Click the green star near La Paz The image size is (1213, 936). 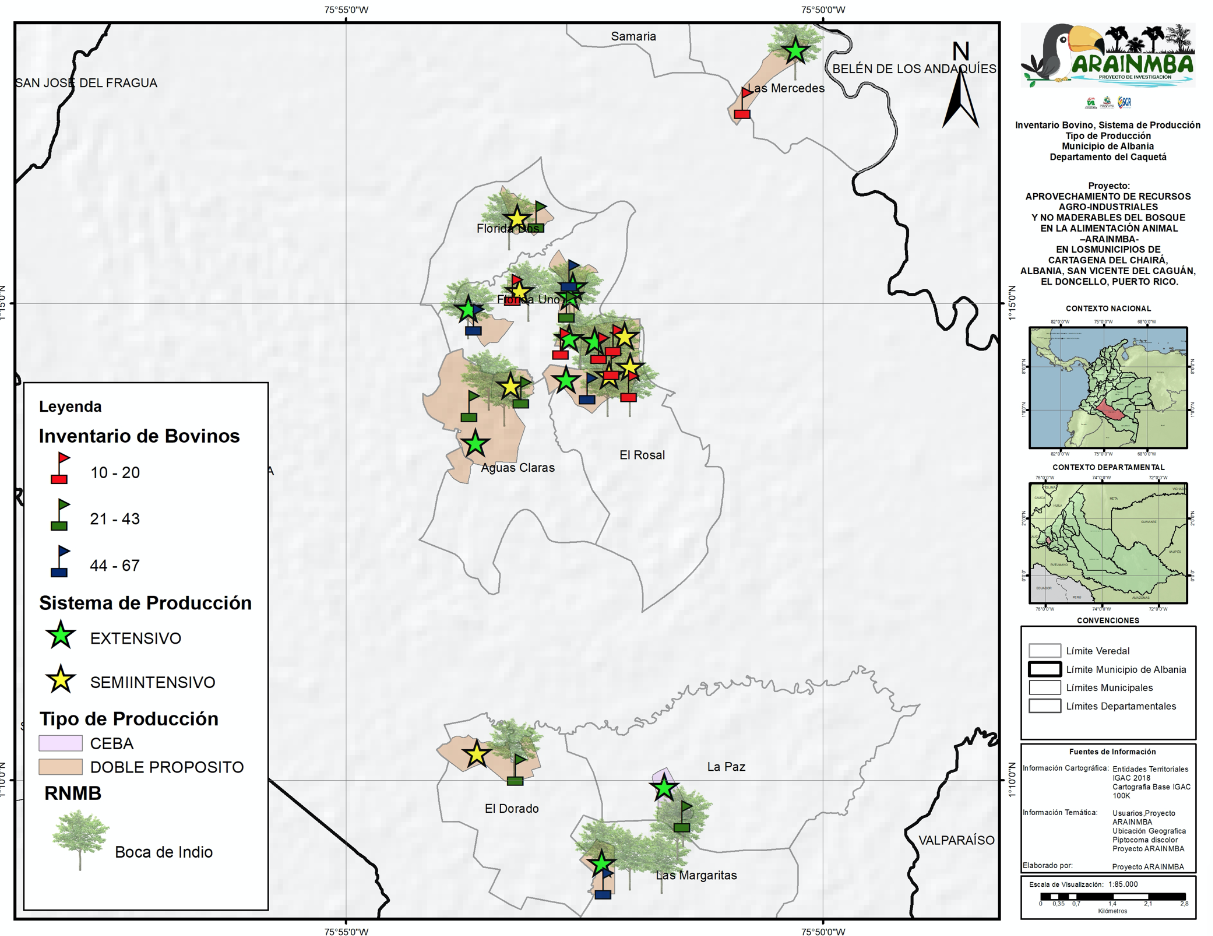(x=664, y=788)
